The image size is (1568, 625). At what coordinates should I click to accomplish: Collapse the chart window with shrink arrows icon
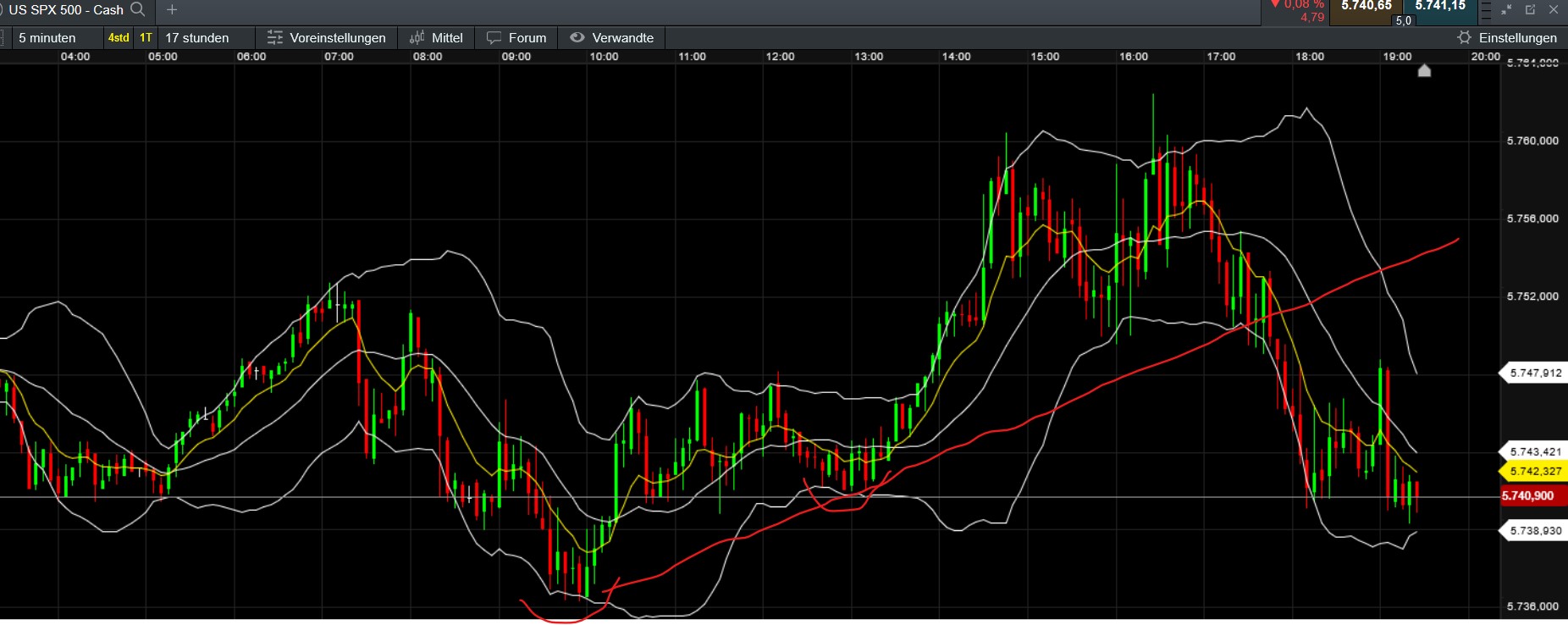pyautogui.click(x=1507, y=9)
